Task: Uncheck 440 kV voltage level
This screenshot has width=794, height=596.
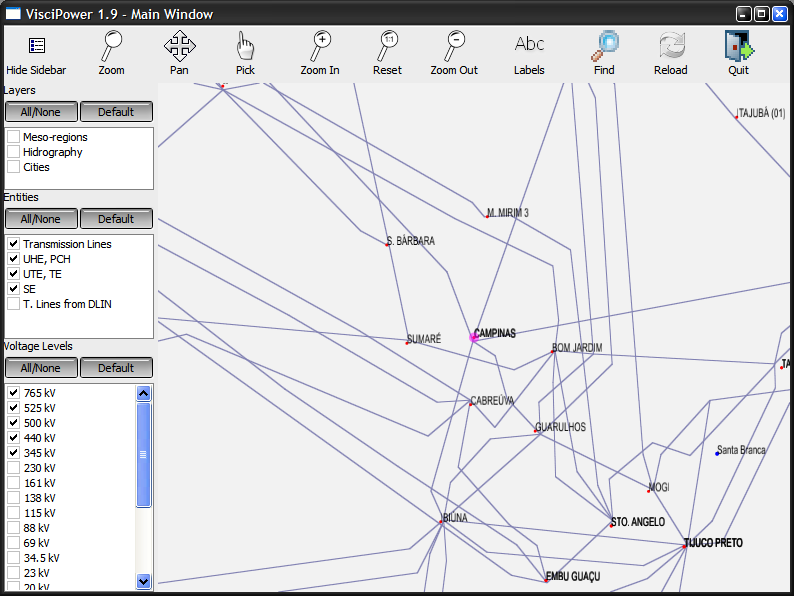Action: pos(14,438)
